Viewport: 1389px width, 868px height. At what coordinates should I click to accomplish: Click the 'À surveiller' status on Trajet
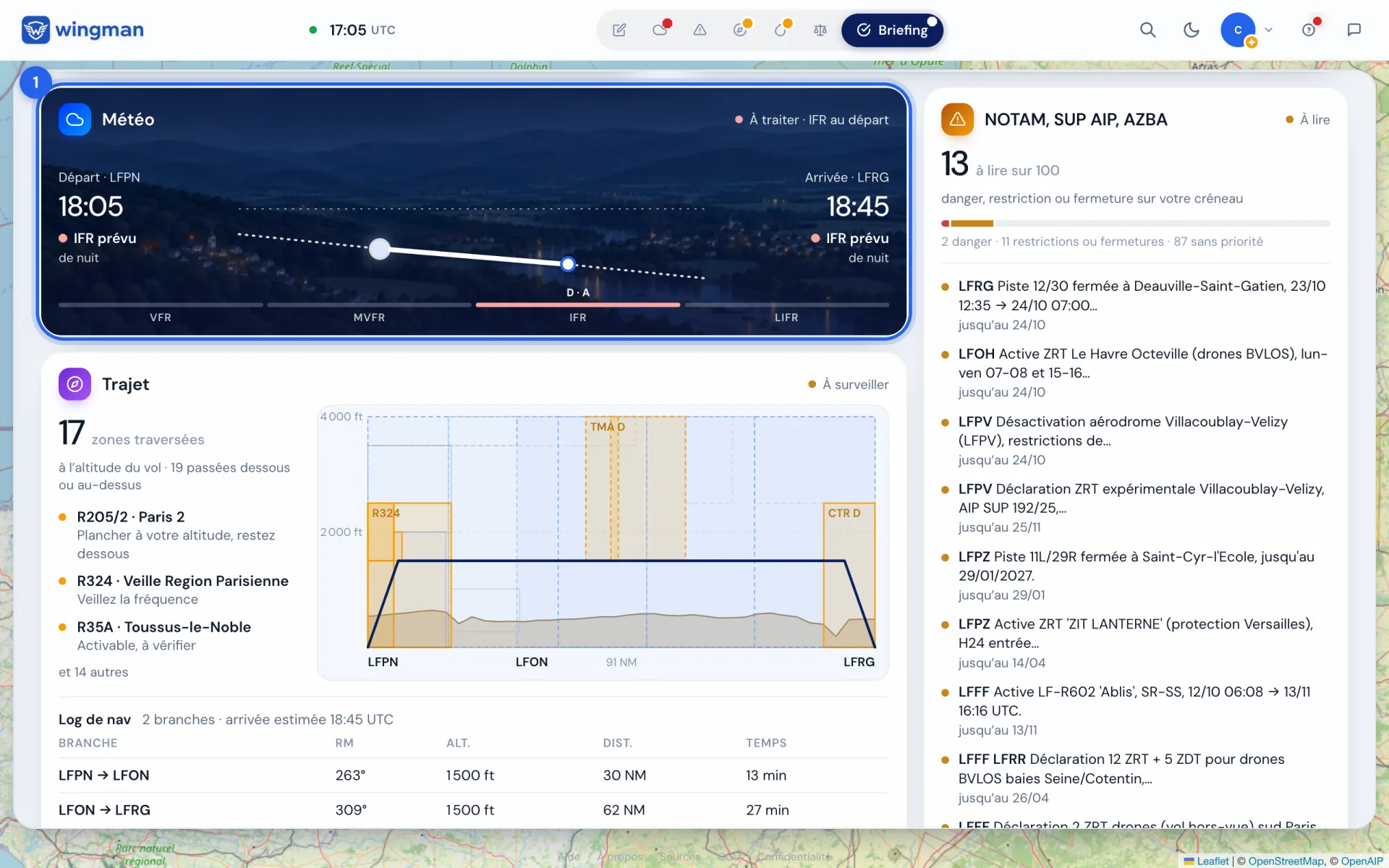[849, 384]
